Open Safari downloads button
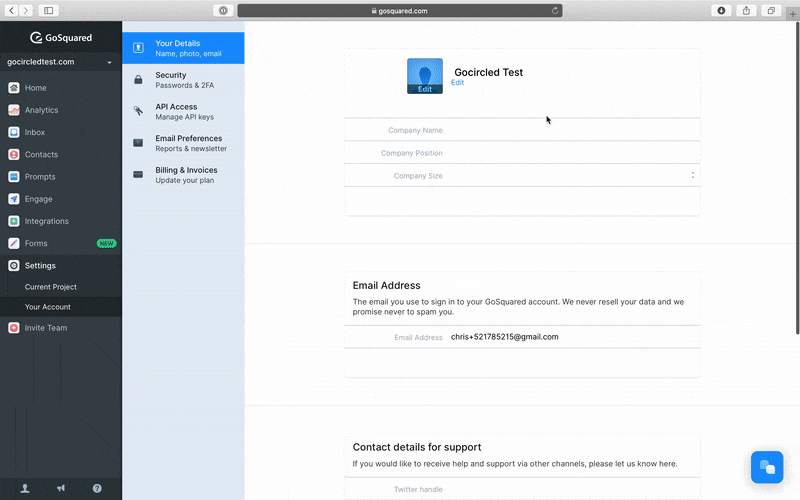Screen dimensions: 800x500 tap(721, 10)
